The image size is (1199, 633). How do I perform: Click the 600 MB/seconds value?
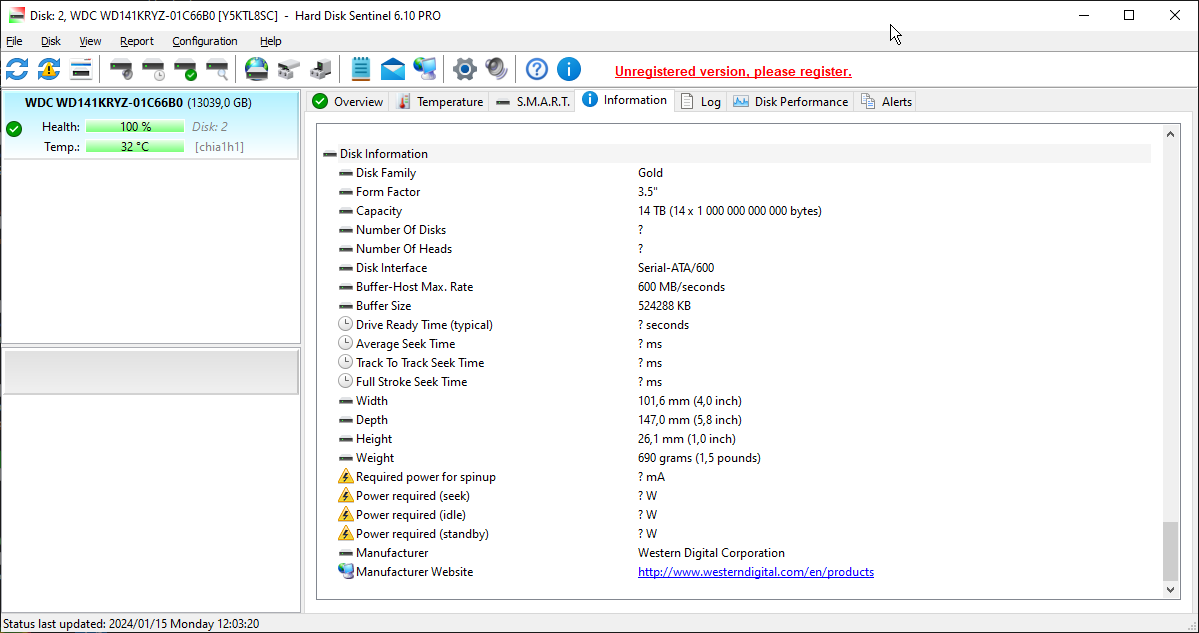tap(681, 287)
